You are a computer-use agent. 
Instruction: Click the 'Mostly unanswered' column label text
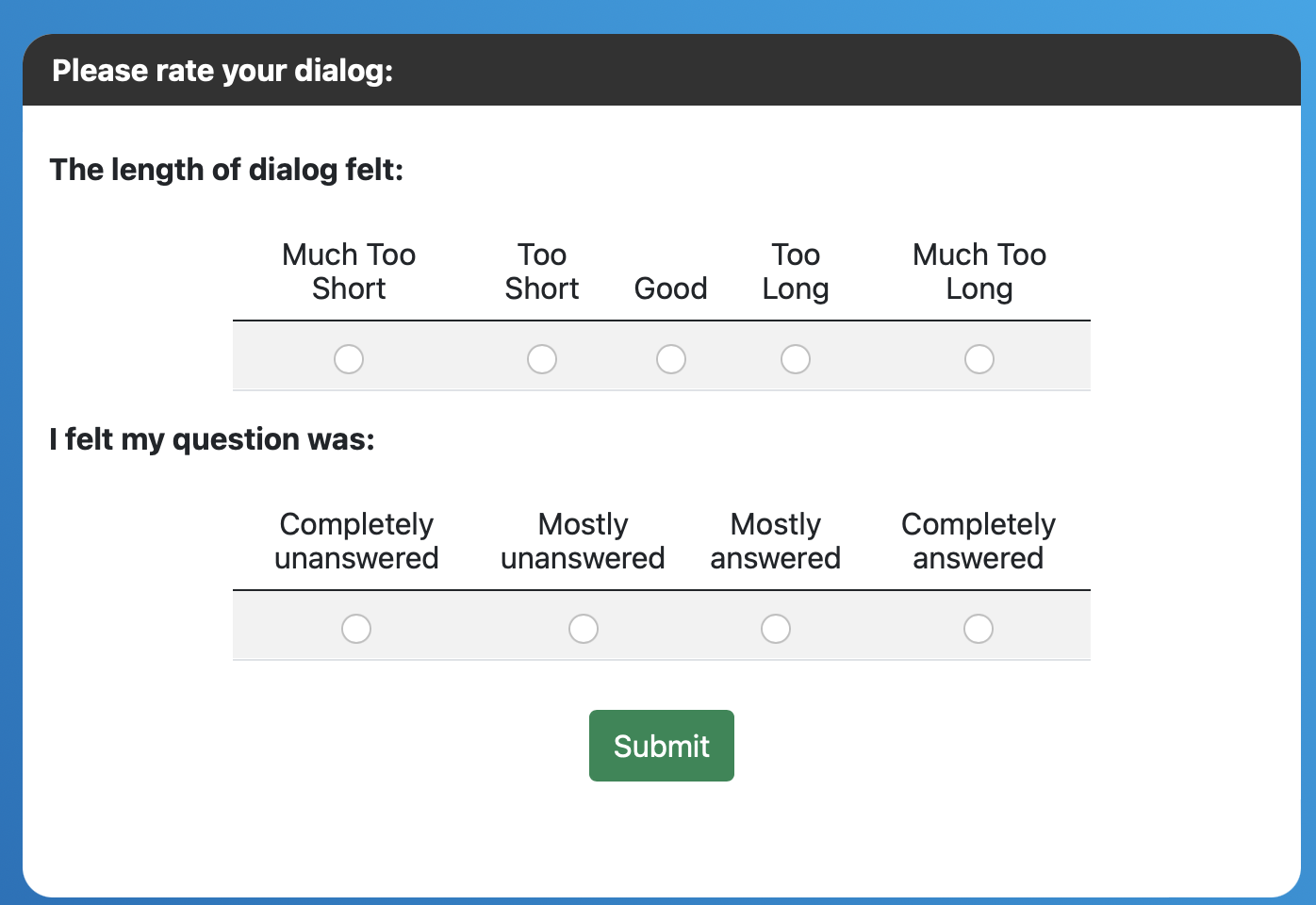tap(584, 541)
